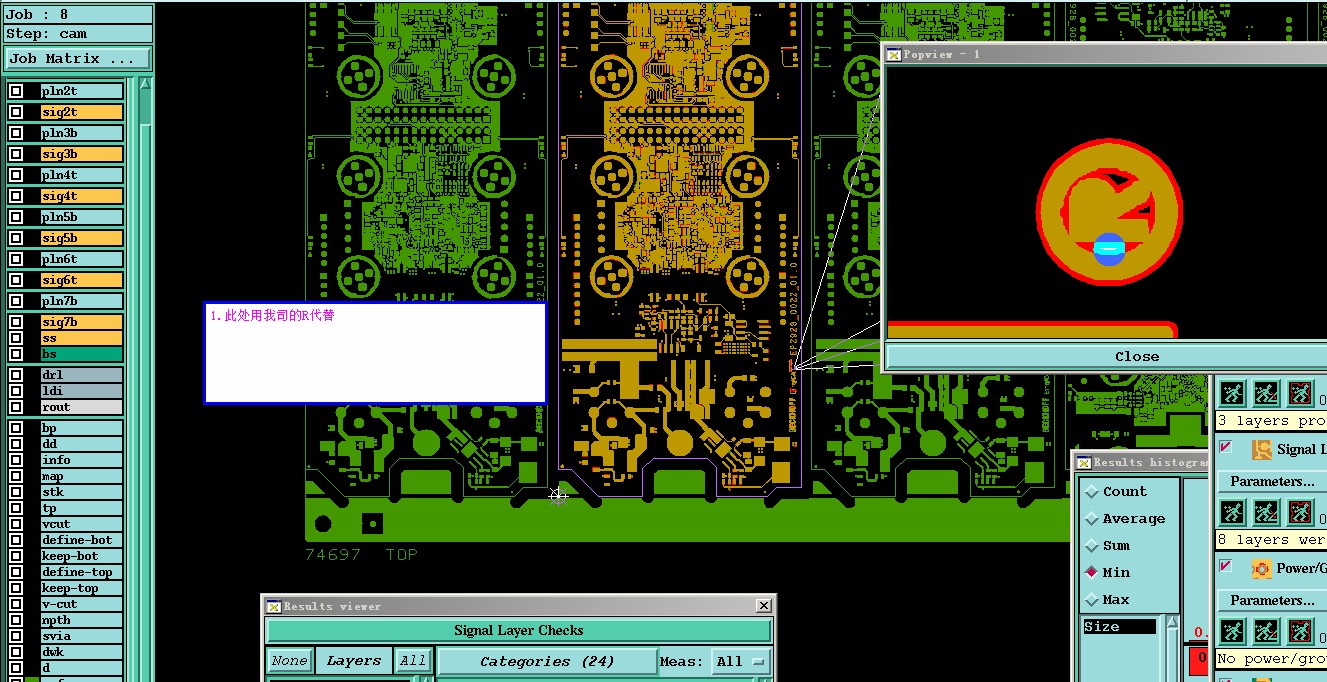Image resolution: width=1327 pixels, height=682 pixels.
Task: Toggle display box for layer bs
Action: (16, 354)
